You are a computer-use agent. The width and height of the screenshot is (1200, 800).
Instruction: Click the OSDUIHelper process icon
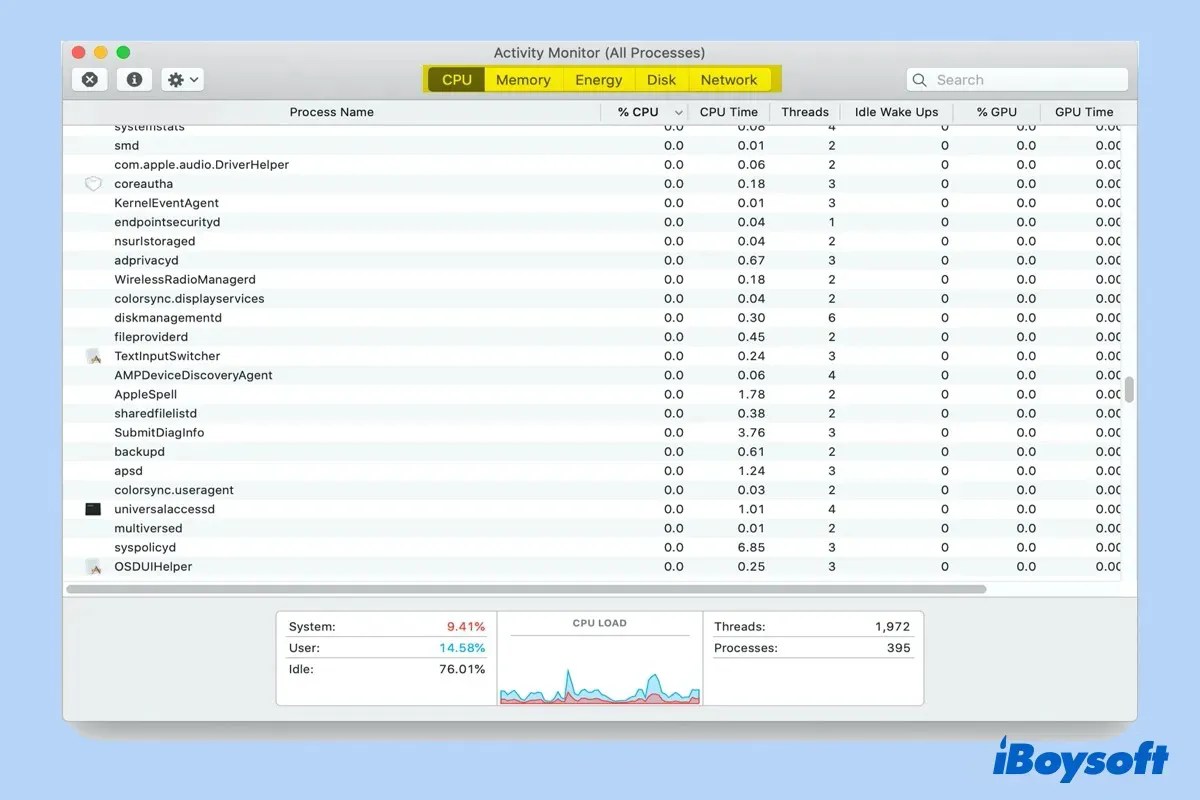93,567
